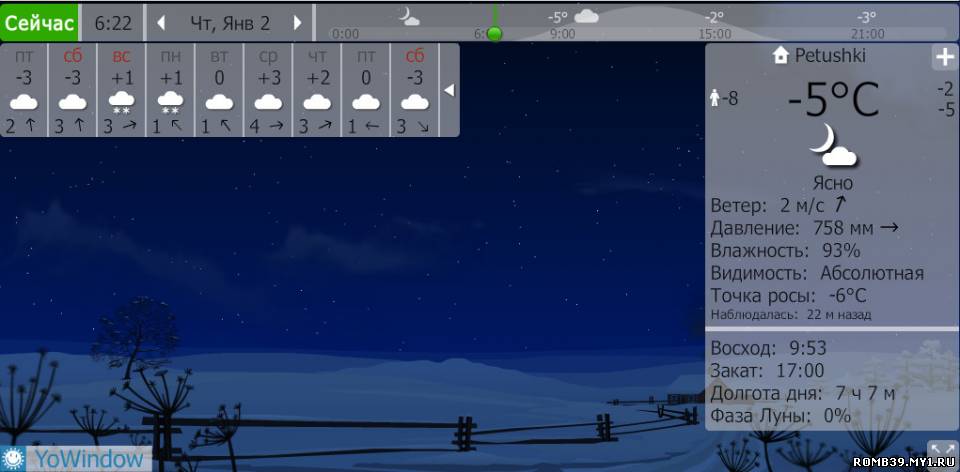960x472 pixels.
Task: Click the plus icon to add location
Action: tap(944, 58)
